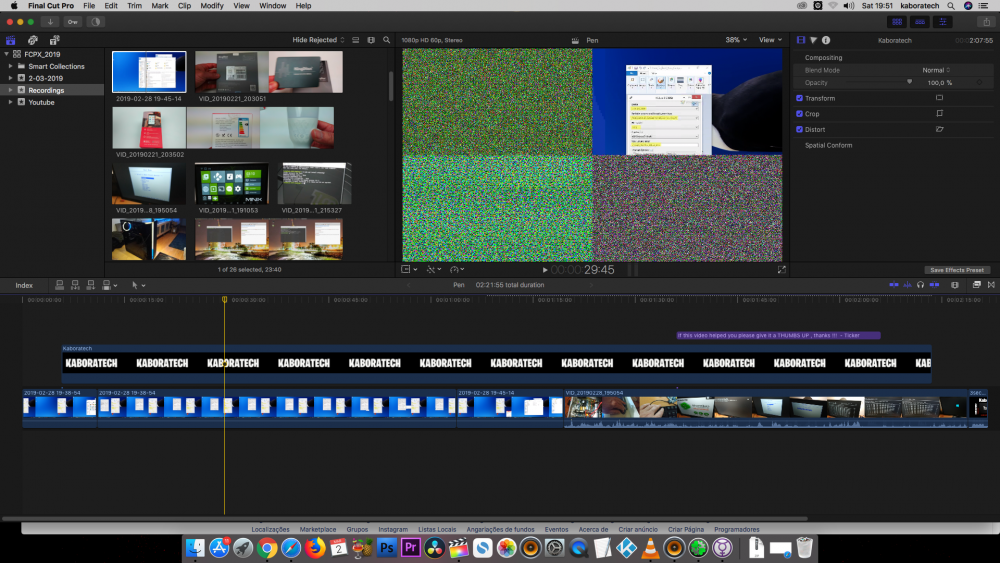Open the Transitions browser icon
The width and height of the screenshot is (1000, 563).
coord(991,285)
